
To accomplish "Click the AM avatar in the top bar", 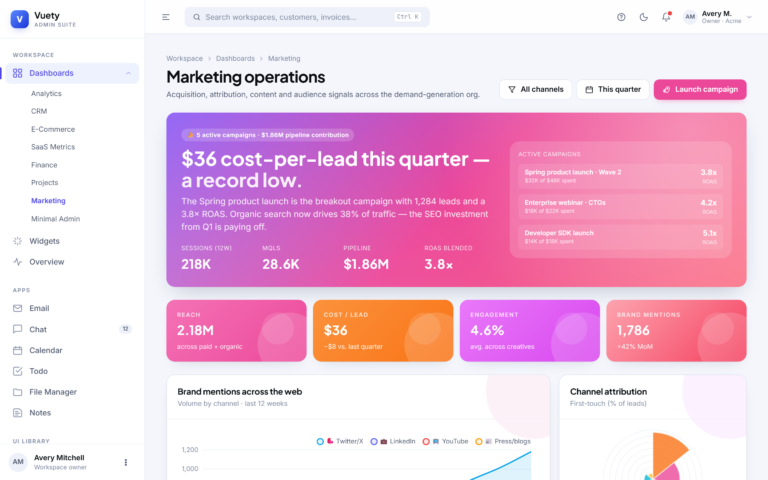I will click(x=690, y=17).
